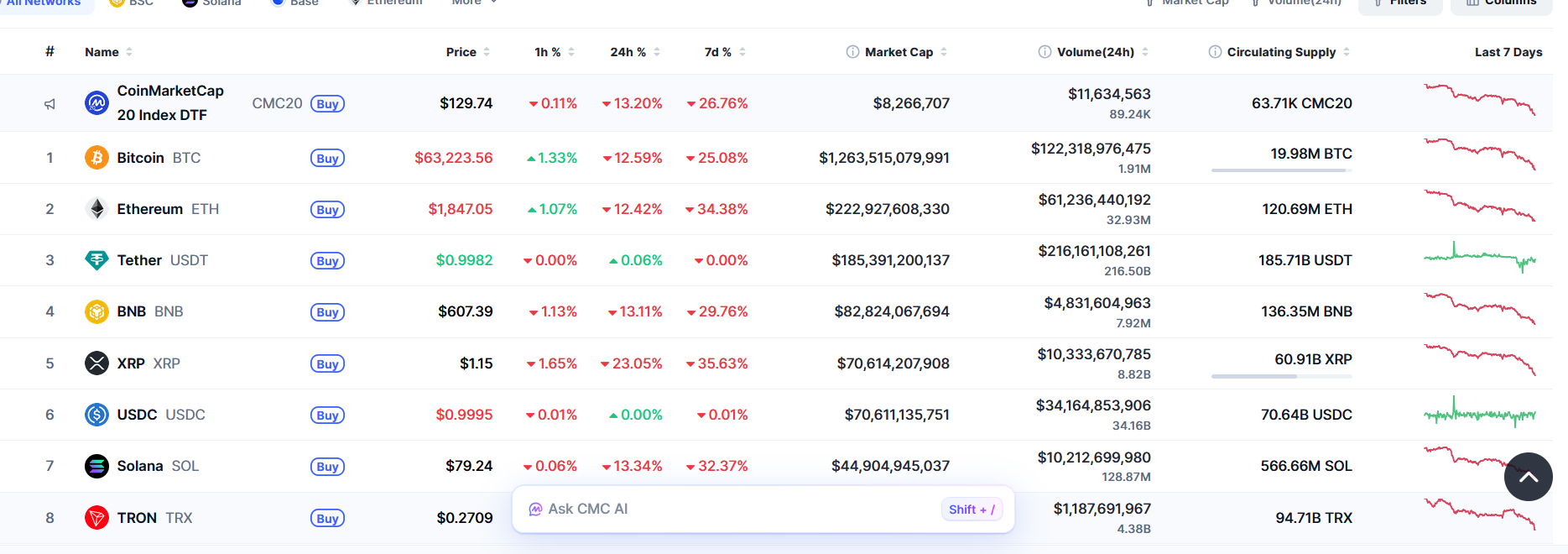The height and width of the screenshot is (554, 1568).
Task: Open Bitcoin's Last 7 Days chart
Action: click(1479, 154)
